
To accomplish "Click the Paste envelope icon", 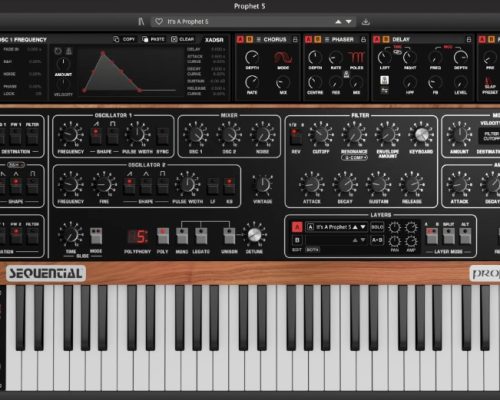I will 145,39.
